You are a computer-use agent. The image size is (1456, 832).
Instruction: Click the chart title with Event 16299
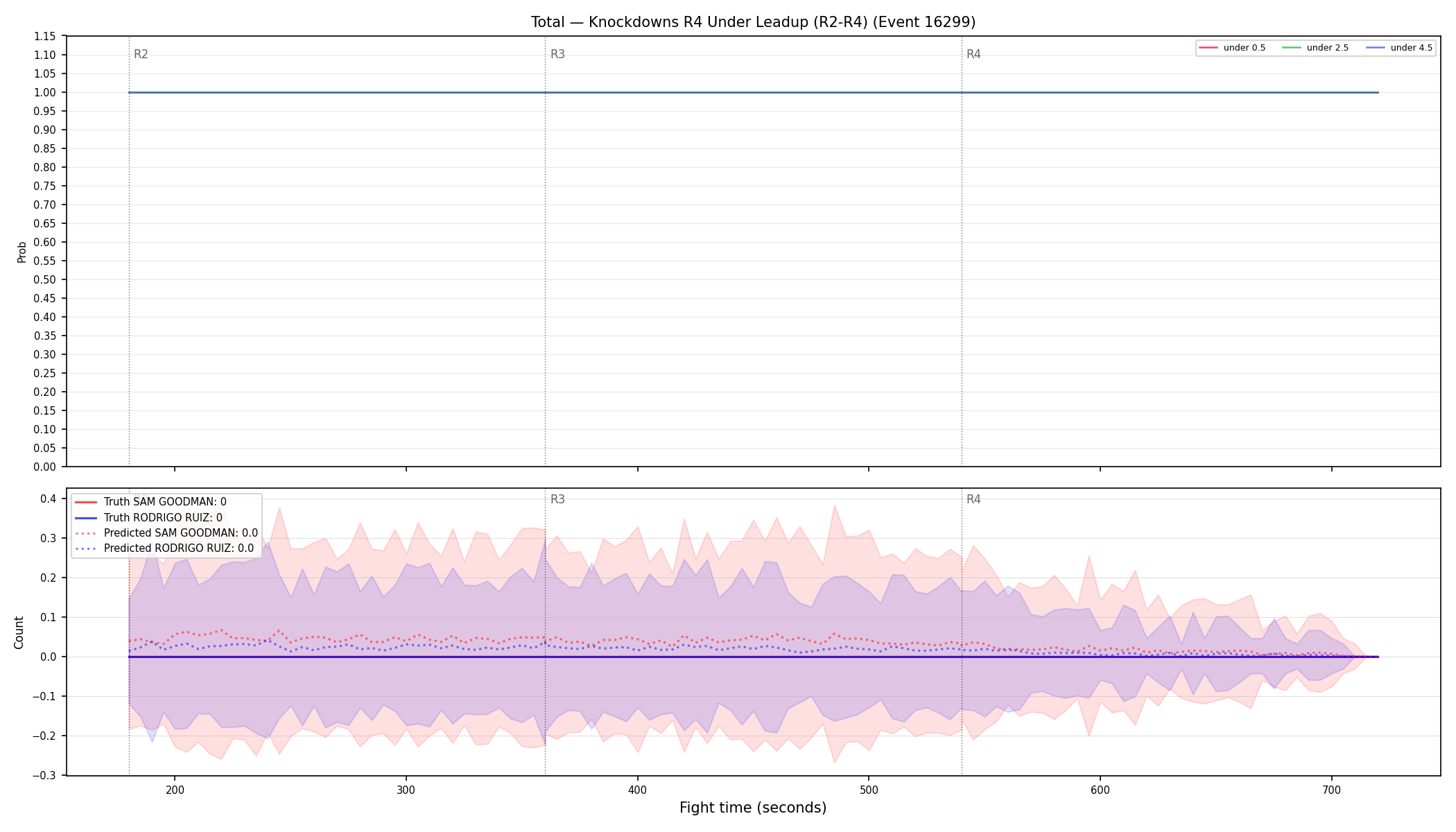753,22
